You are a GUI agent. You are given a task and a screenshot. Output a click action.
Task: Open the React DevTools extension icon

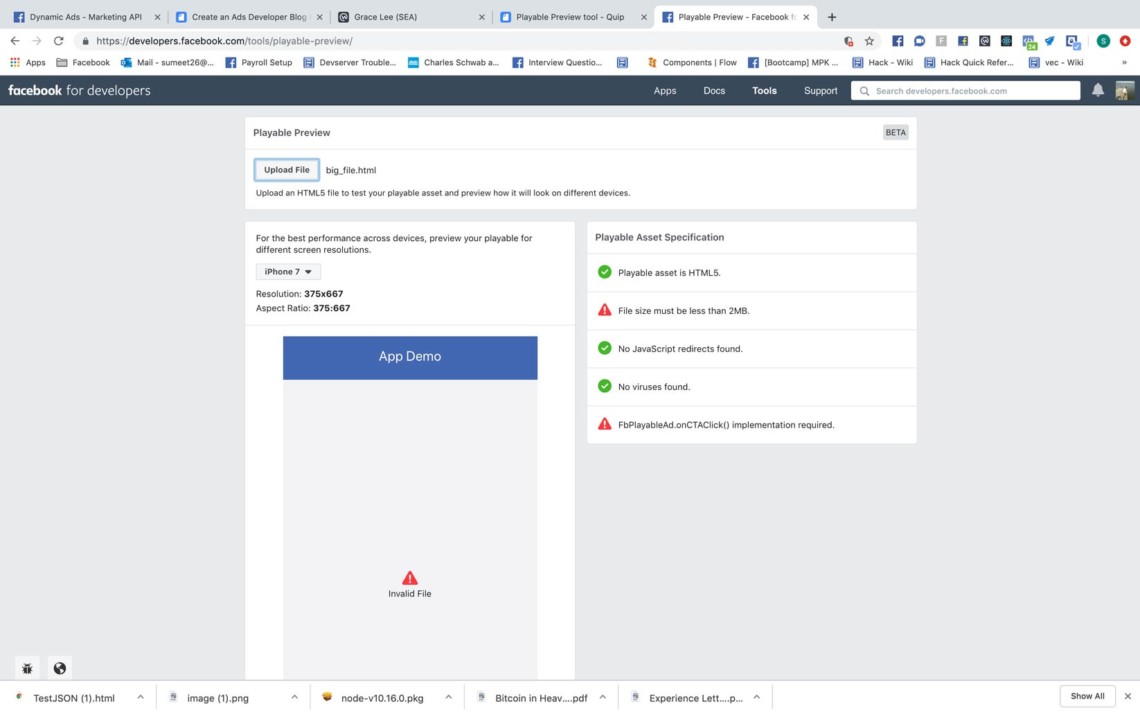(x=1006, y=41)
